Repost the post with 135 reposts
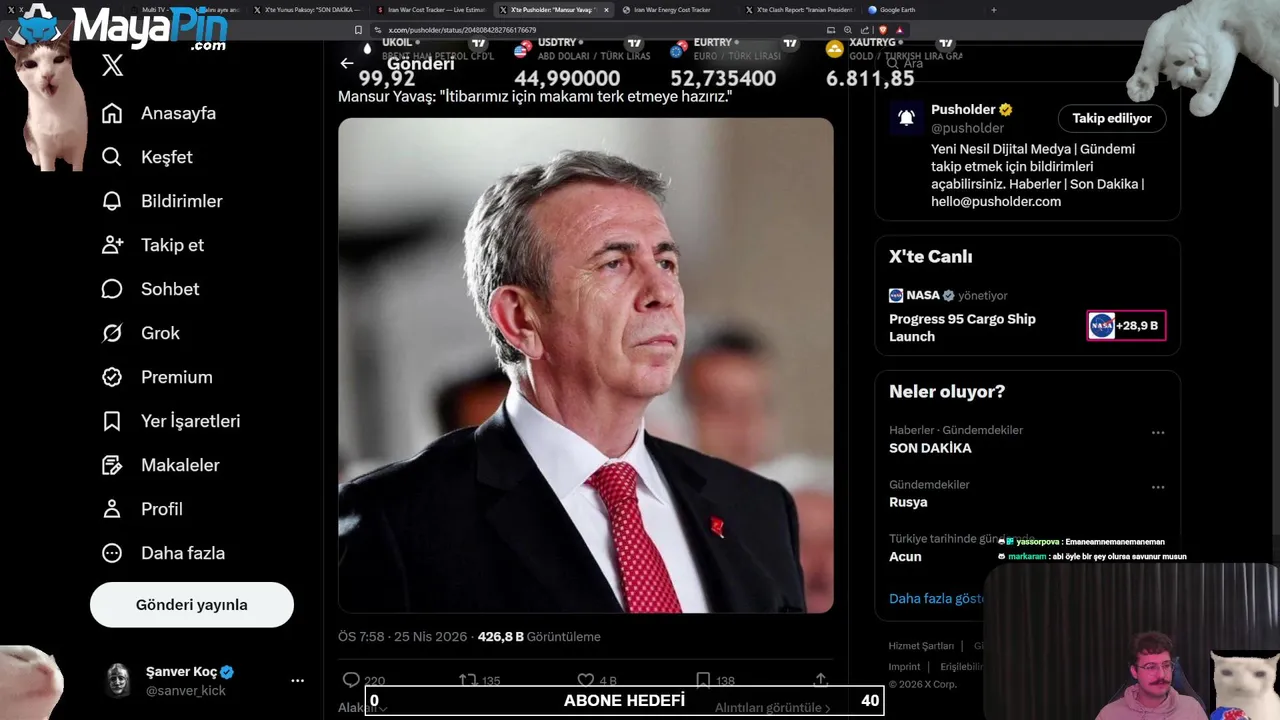This screenshot has width=1280, height=720. (468, 680)
